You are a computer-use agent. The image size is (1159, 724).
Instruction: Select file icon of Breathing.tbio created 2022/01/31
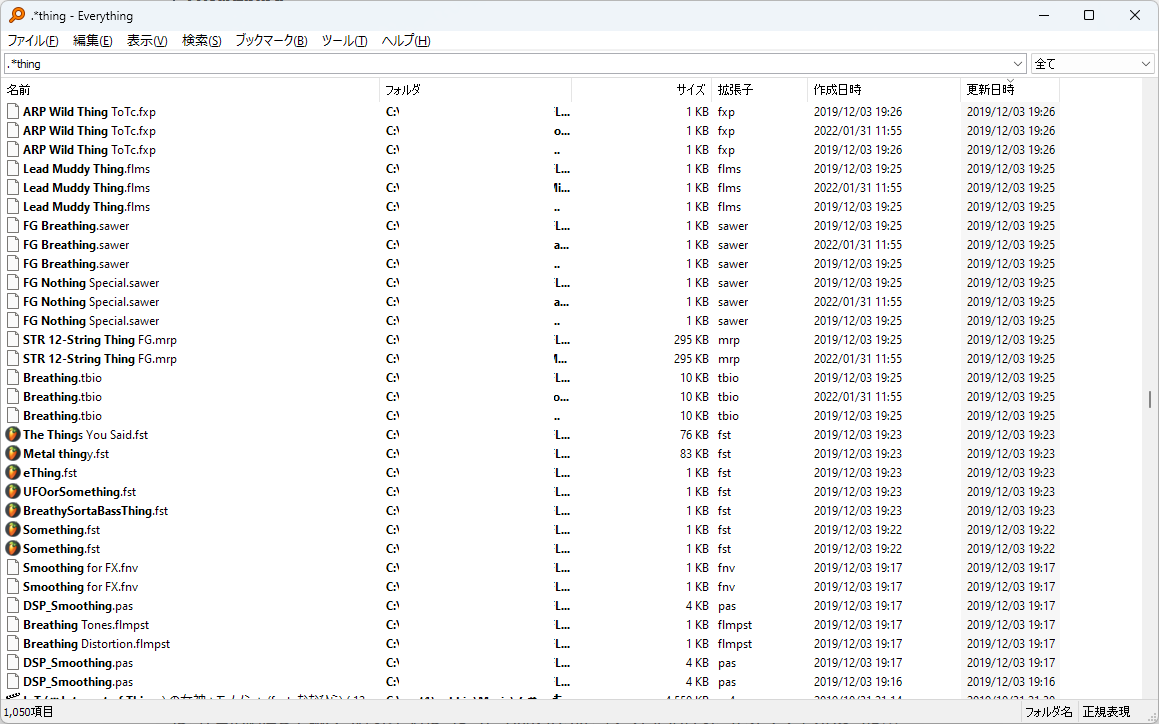pos(13,397)
